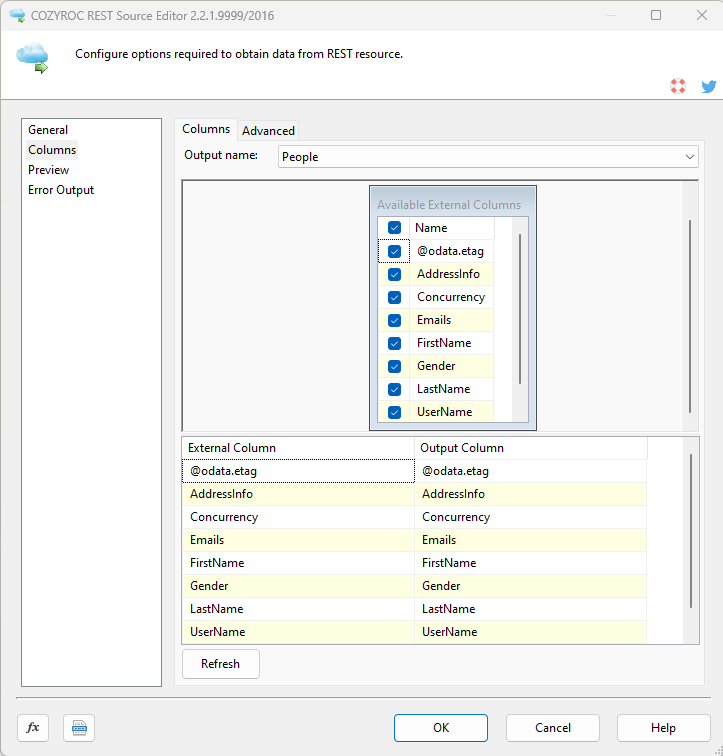The width and height of the screenshot is (723, 756).
Task: Select the AddressInfo External Column cell
Action: [x=298, y=494]
